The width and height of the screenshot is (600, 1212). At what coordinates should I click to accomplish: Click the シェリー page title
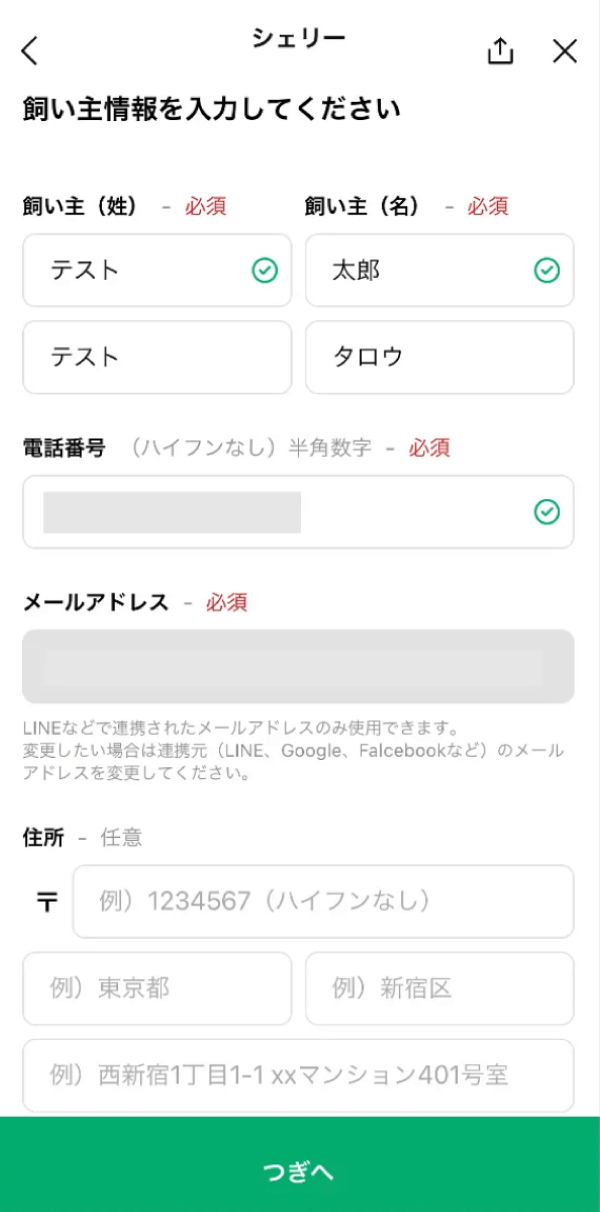(298, 39)
